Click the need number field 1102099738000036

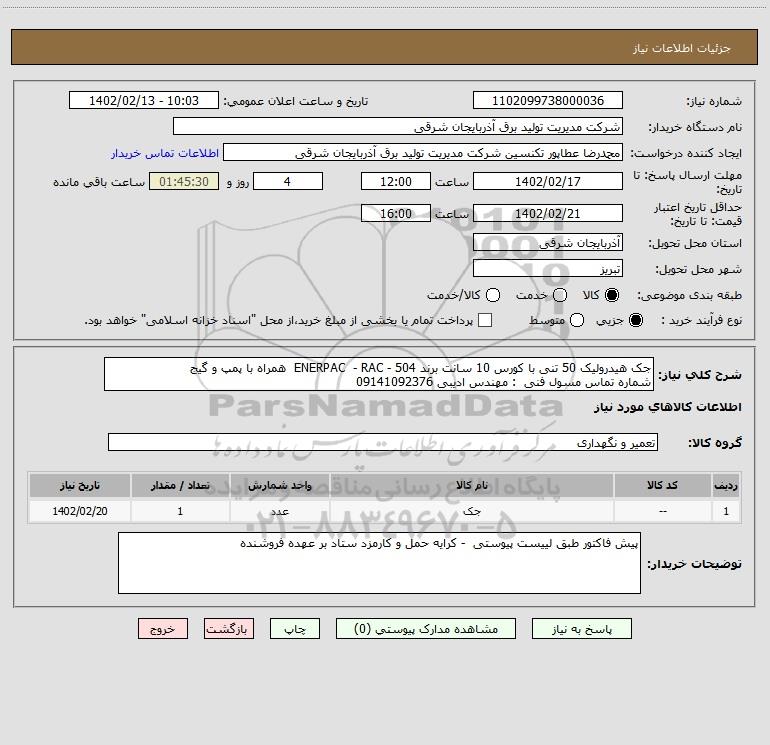click(x=548, y=101)
